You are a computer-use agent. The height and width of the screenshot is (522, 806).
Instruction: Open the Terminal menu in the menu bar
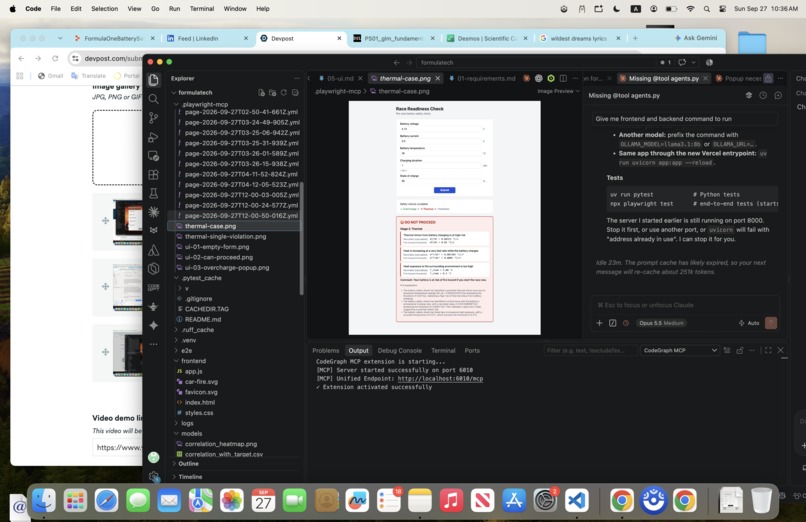click(202, 9)
